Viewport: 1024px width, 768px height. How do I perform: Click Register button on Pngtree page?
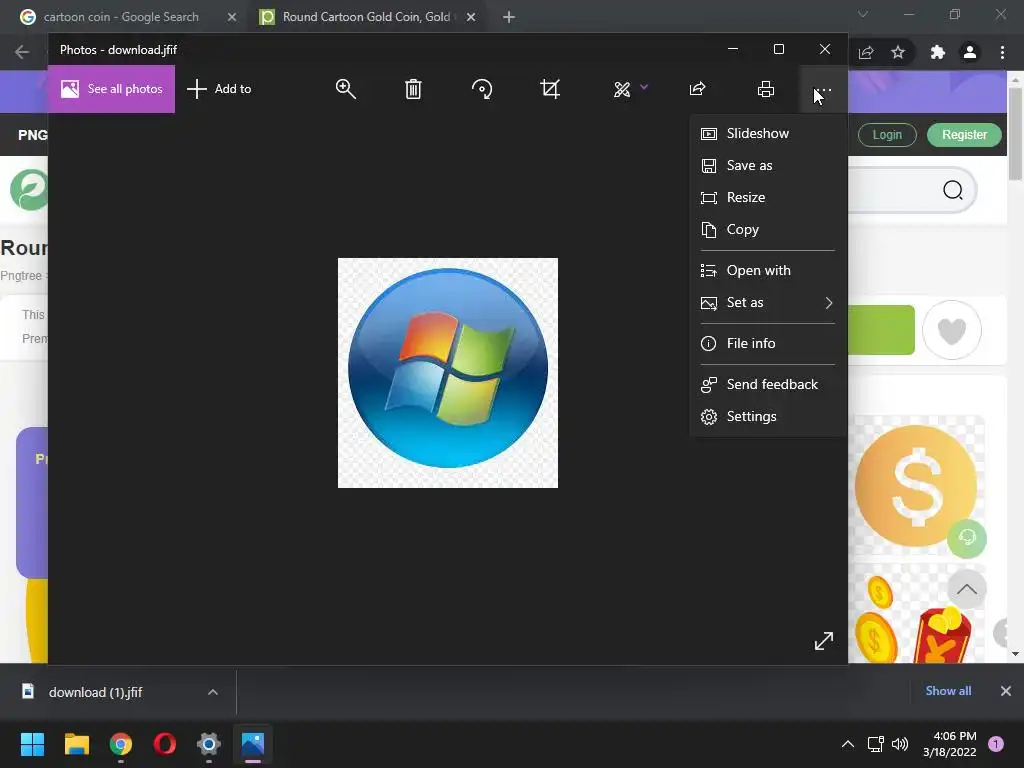965,135
